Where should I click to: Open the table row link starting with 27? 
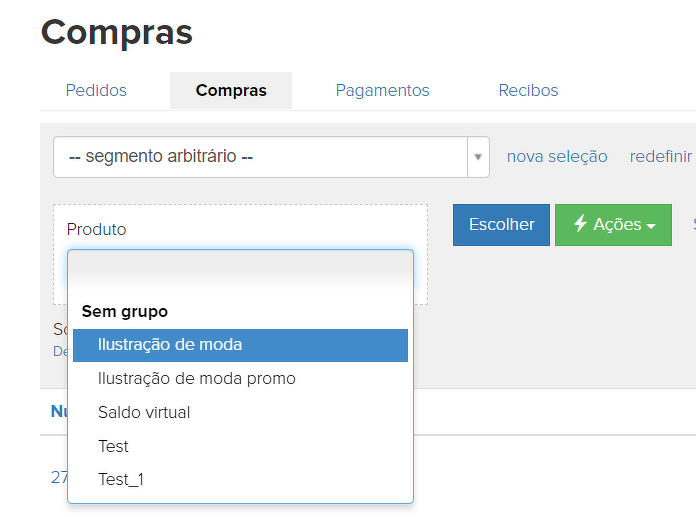coord(58,478)
